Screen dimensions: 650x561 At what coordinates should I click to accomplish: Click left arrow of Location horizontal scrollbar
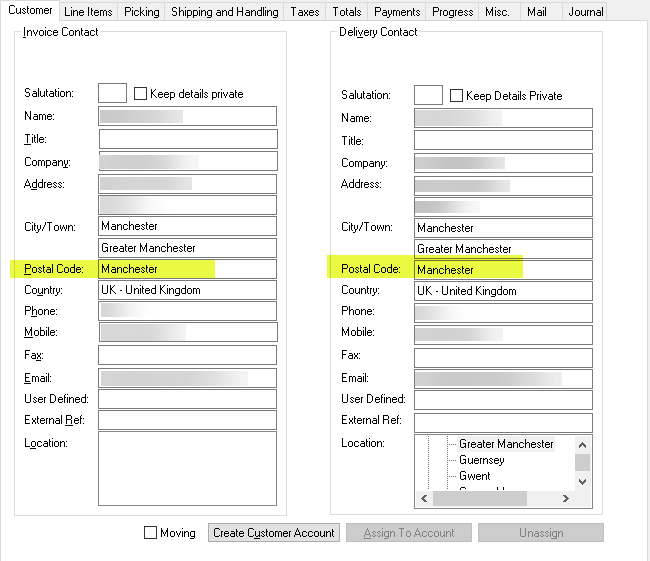coord(424,498)
